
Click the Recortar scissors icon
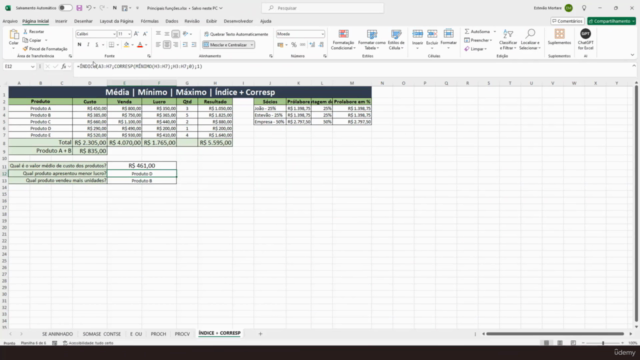tap(25, 31)
